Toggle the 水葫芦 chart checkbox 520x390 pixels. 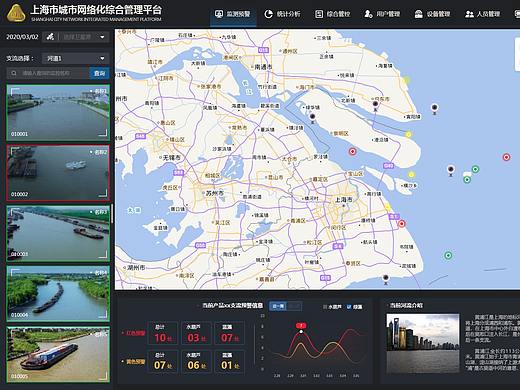tap(325, 307)
